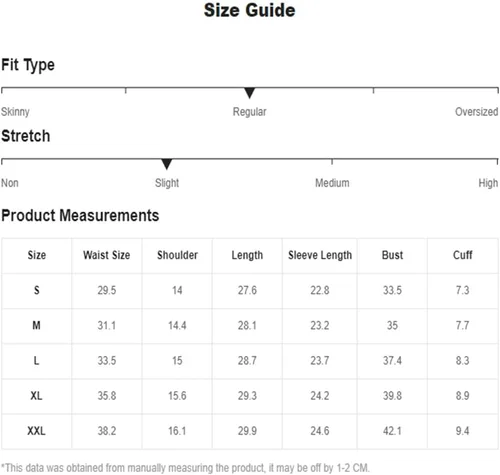Image resolution: width=500 pixels, height=475 pixels.
Task: Select the Oversized fit label
Action: [x=476, y=112]
